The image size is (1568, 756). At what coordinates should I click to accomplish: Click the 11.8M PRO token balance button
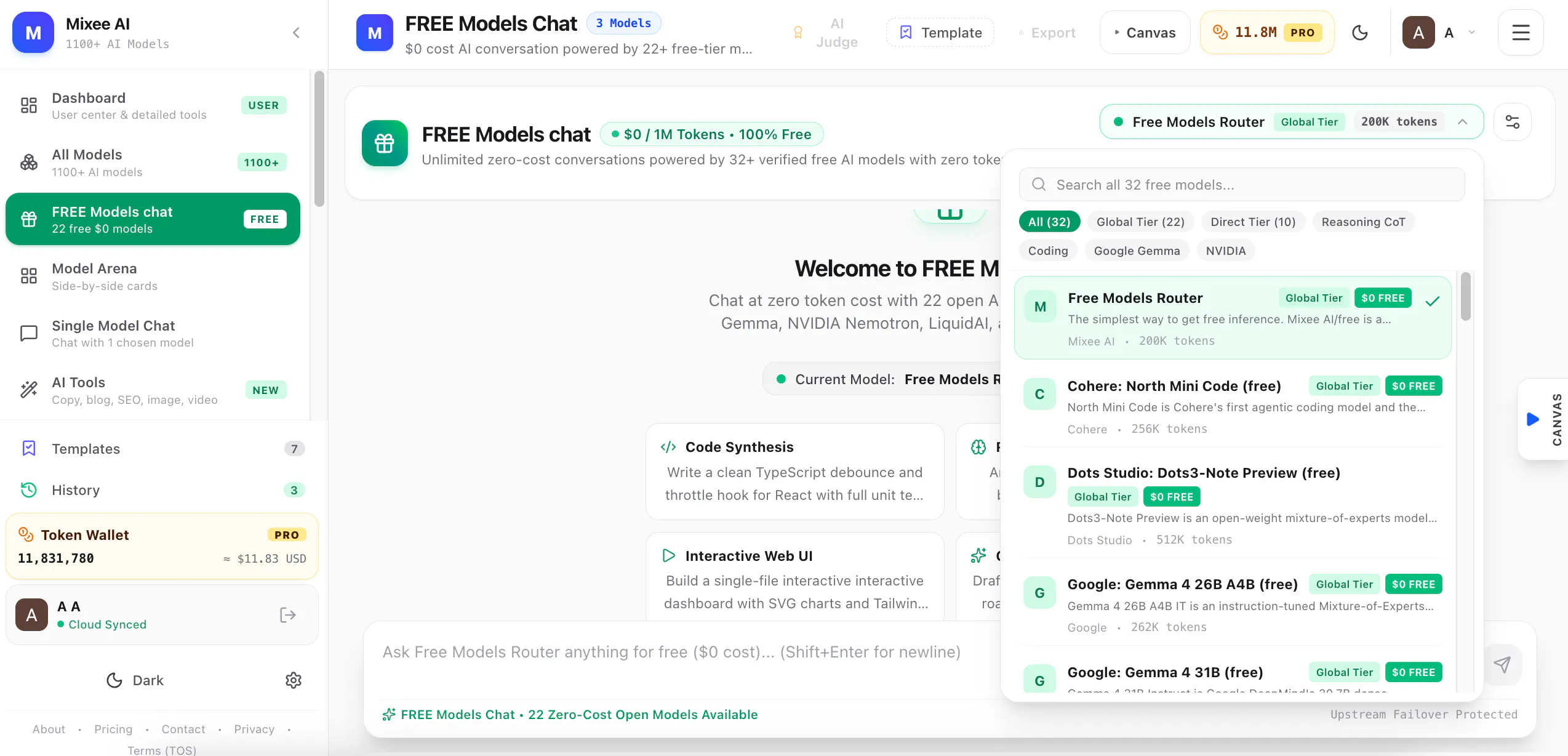pos(1267,33)
